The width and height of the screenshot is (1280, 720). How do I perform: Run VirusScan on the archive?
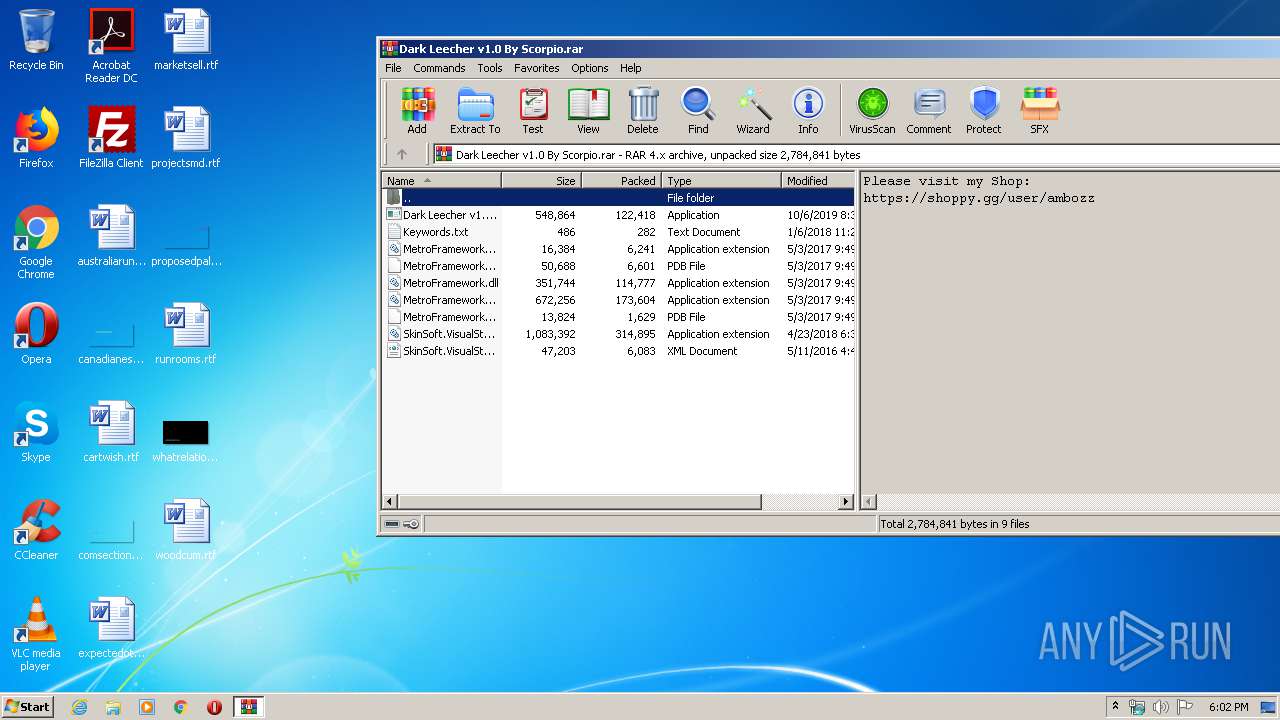point(872,110)
